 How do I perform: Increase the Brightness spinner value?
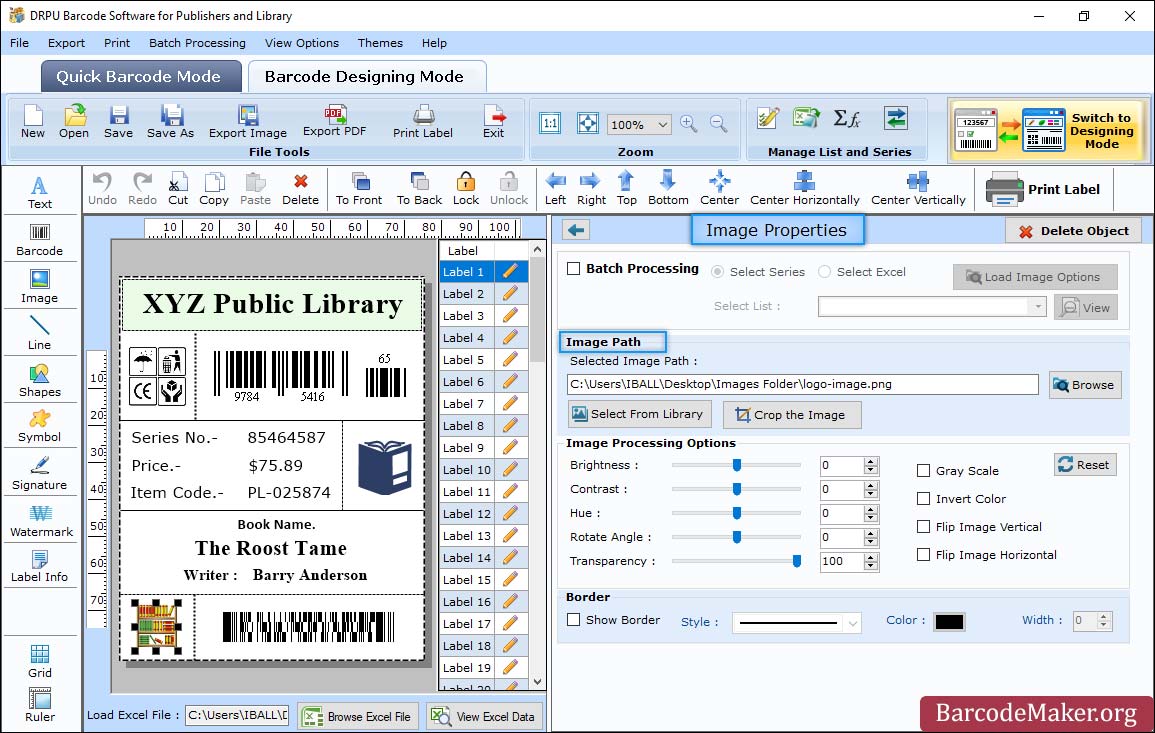pyautogui.click(x=871, y=461)
